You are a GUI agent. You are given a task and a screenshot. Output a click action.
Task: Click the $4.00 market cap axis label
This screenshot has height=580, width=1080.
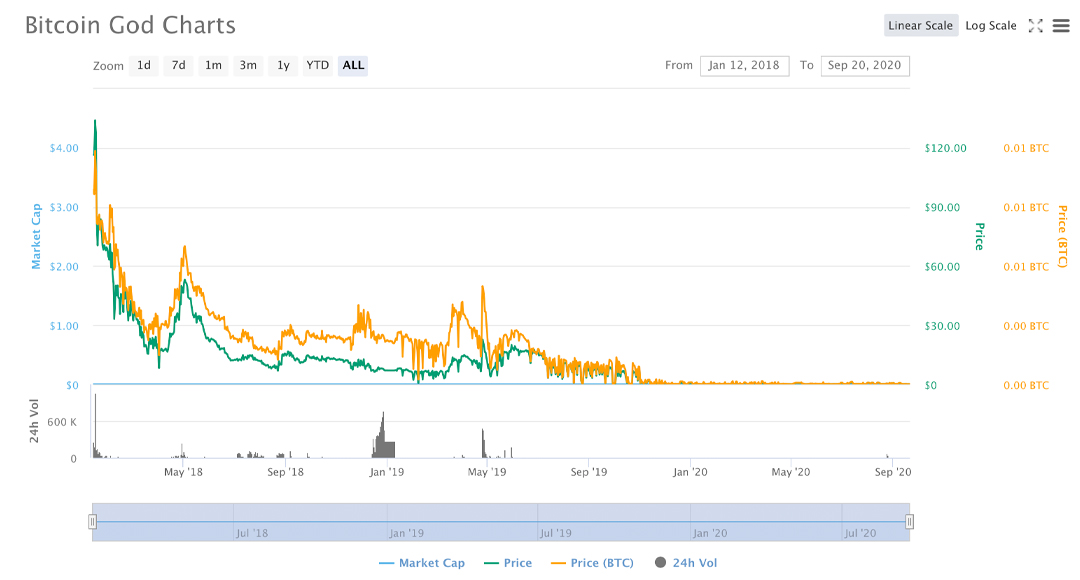click(64, 148)
